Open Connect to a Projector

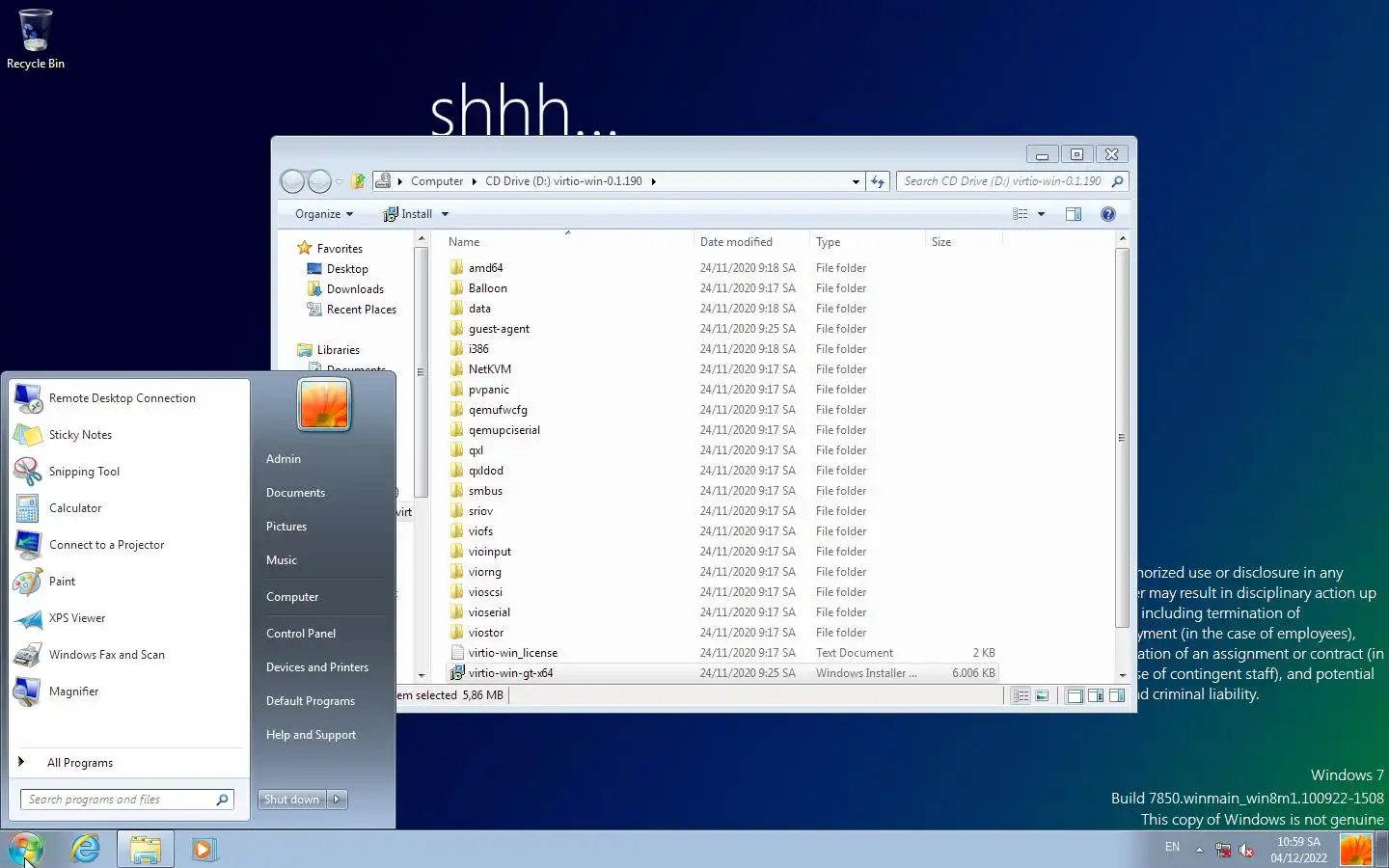(x=129, y=545)
